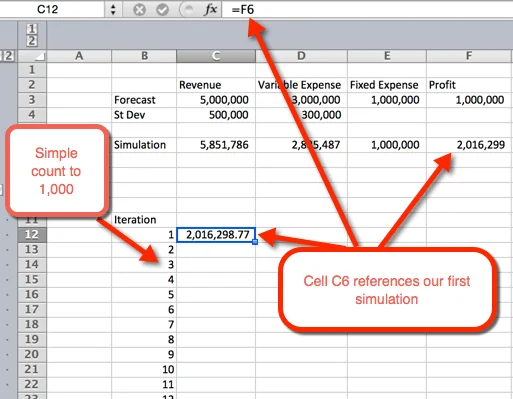Click the cancel entry X button
513x399 pixels.
[139, 10]
